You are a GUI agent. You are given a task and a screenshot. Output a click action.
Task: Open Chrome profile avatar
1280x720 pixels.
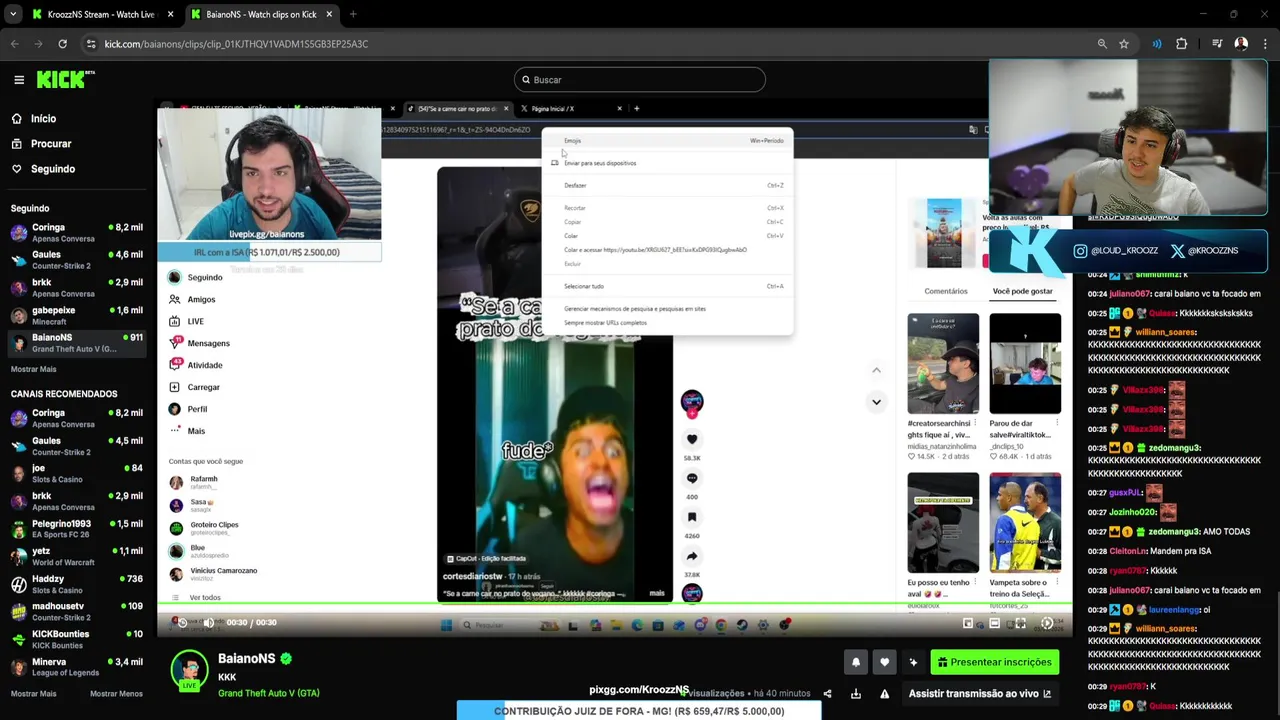[x=1241, y=44]
